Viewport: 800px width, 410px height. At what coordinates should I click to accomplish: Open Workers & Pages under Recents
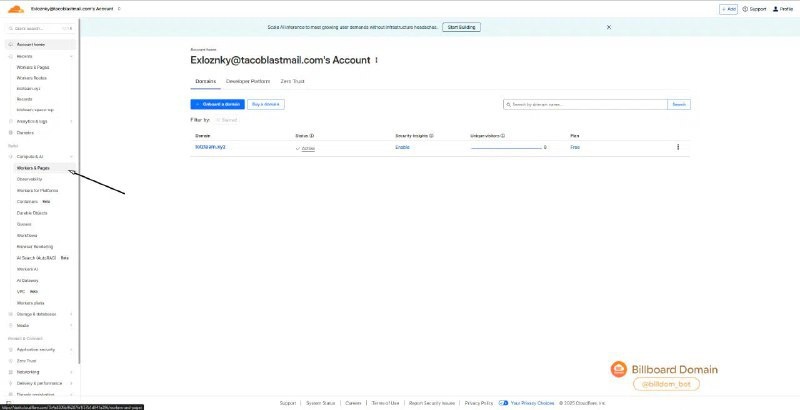[33, 67]
